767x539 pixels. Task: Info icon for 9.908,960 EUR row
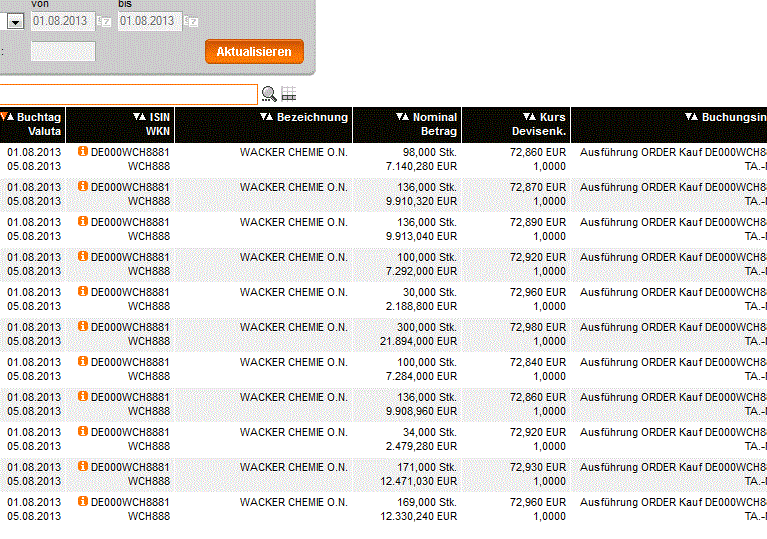tap(83, 396)
